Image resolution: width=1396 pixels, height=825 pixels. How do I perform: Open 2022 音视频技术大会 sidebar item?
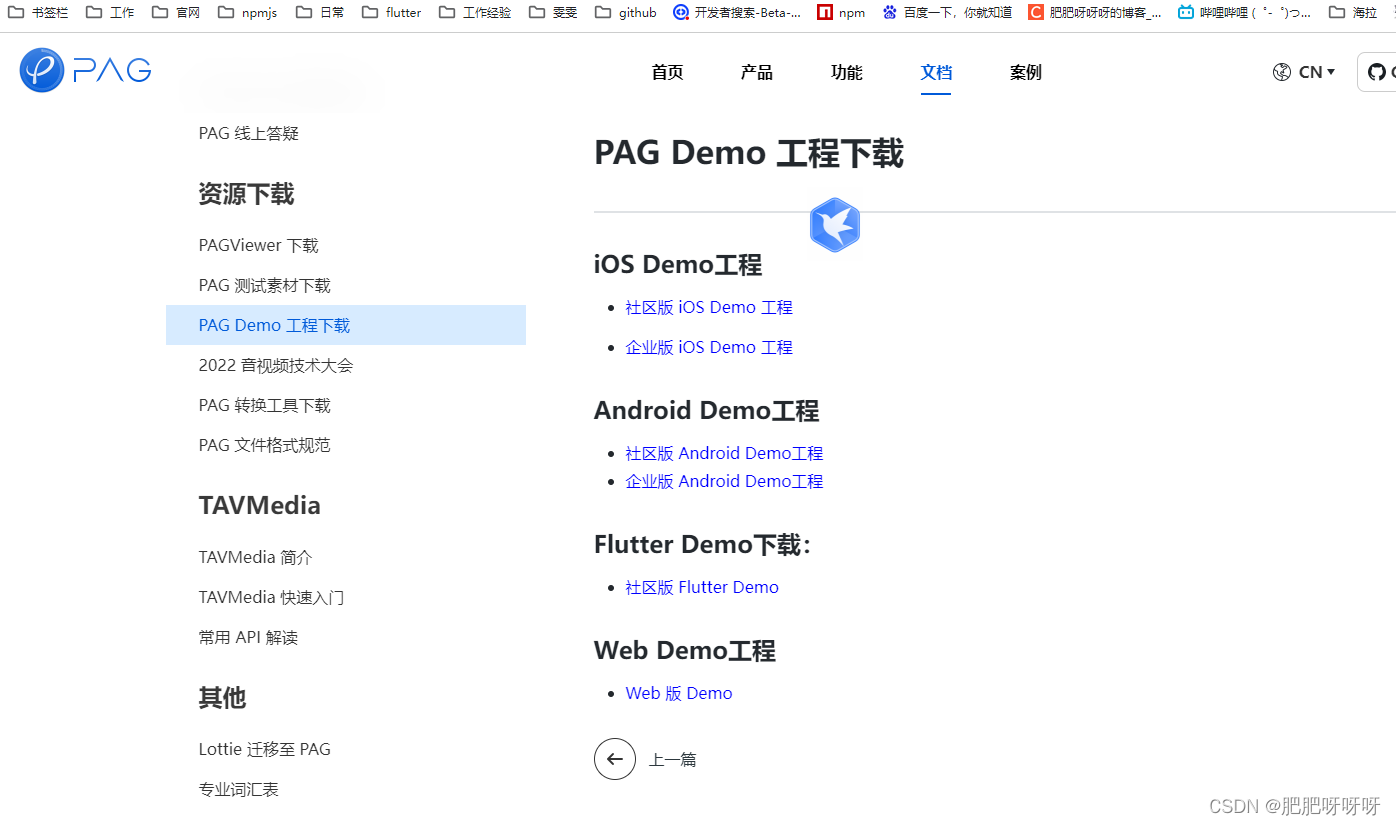[276, 365]
